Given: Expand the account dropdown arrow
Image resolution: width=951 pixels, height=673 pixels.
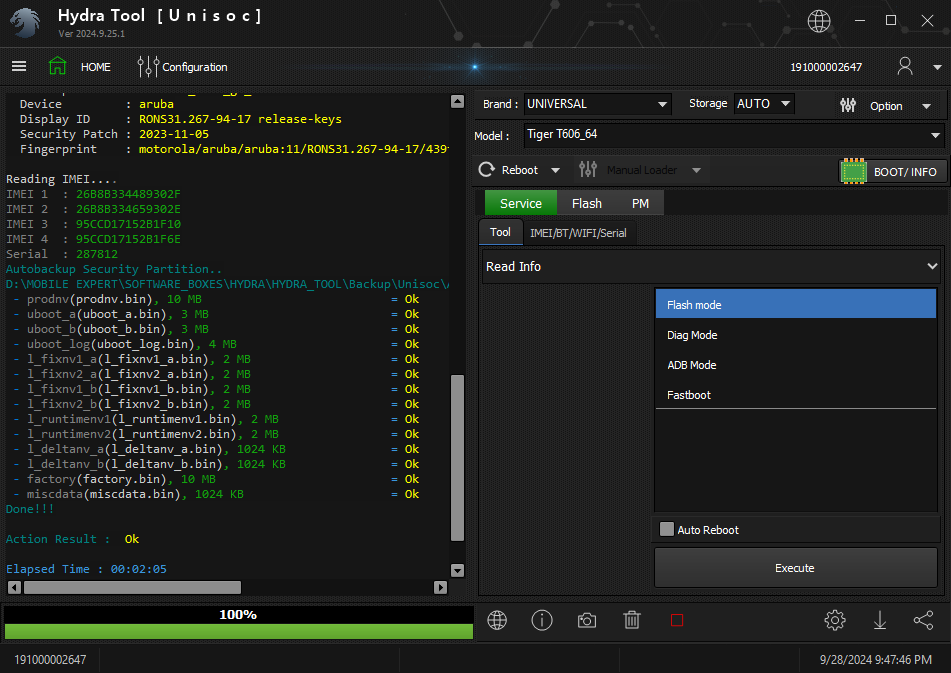Looking at the screenshot, I should click(x=937, y=67).
